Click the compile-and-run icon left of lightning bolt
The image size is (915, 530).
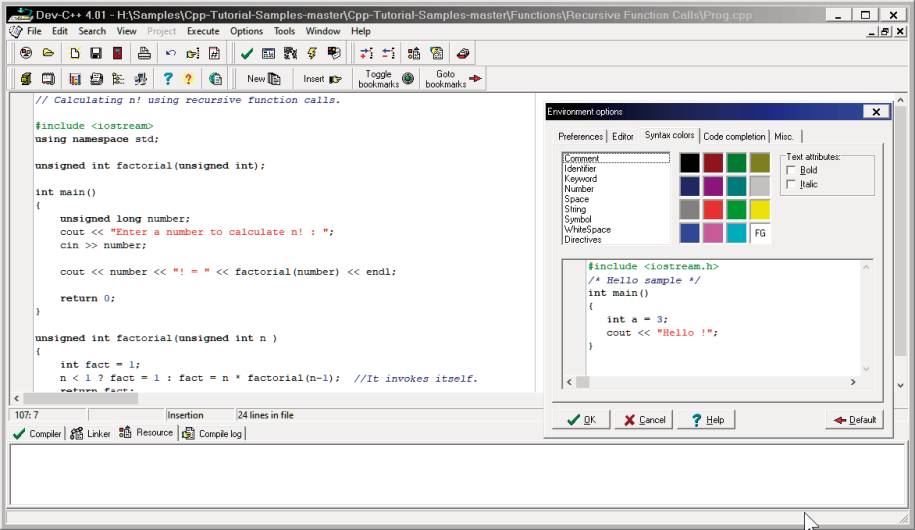(x=290, y=54)
